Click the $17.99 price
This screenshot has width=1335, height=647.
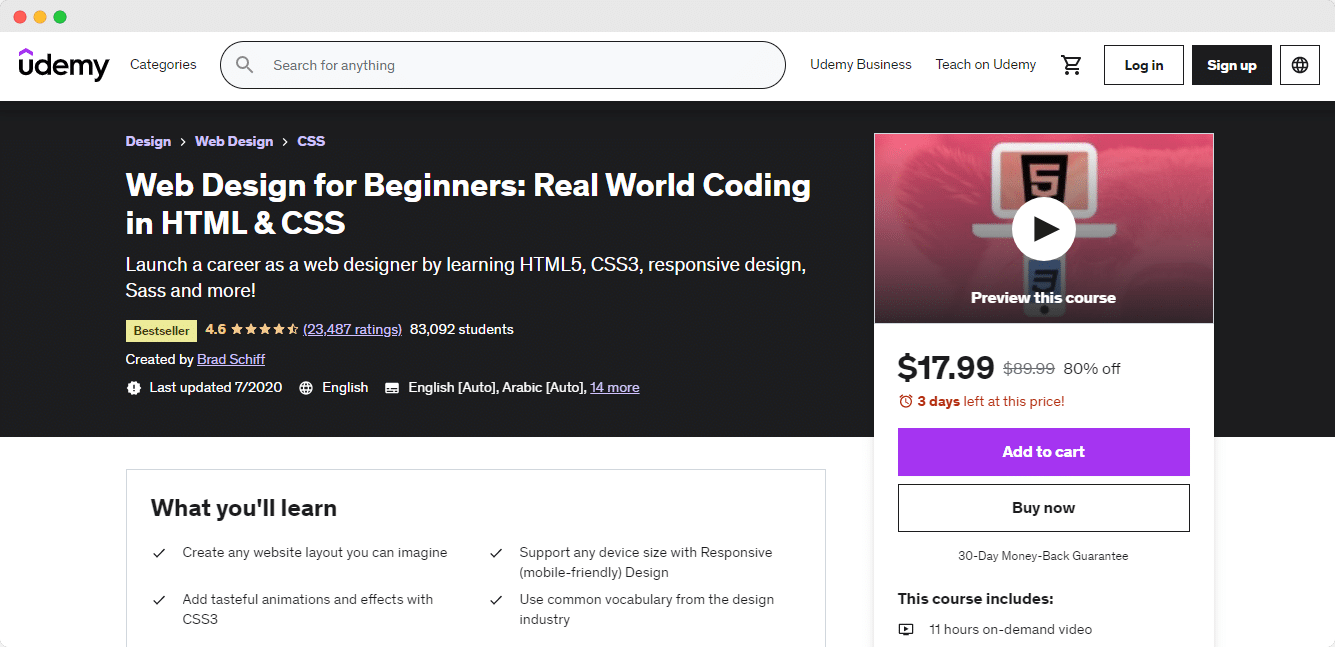pos(946,368)
